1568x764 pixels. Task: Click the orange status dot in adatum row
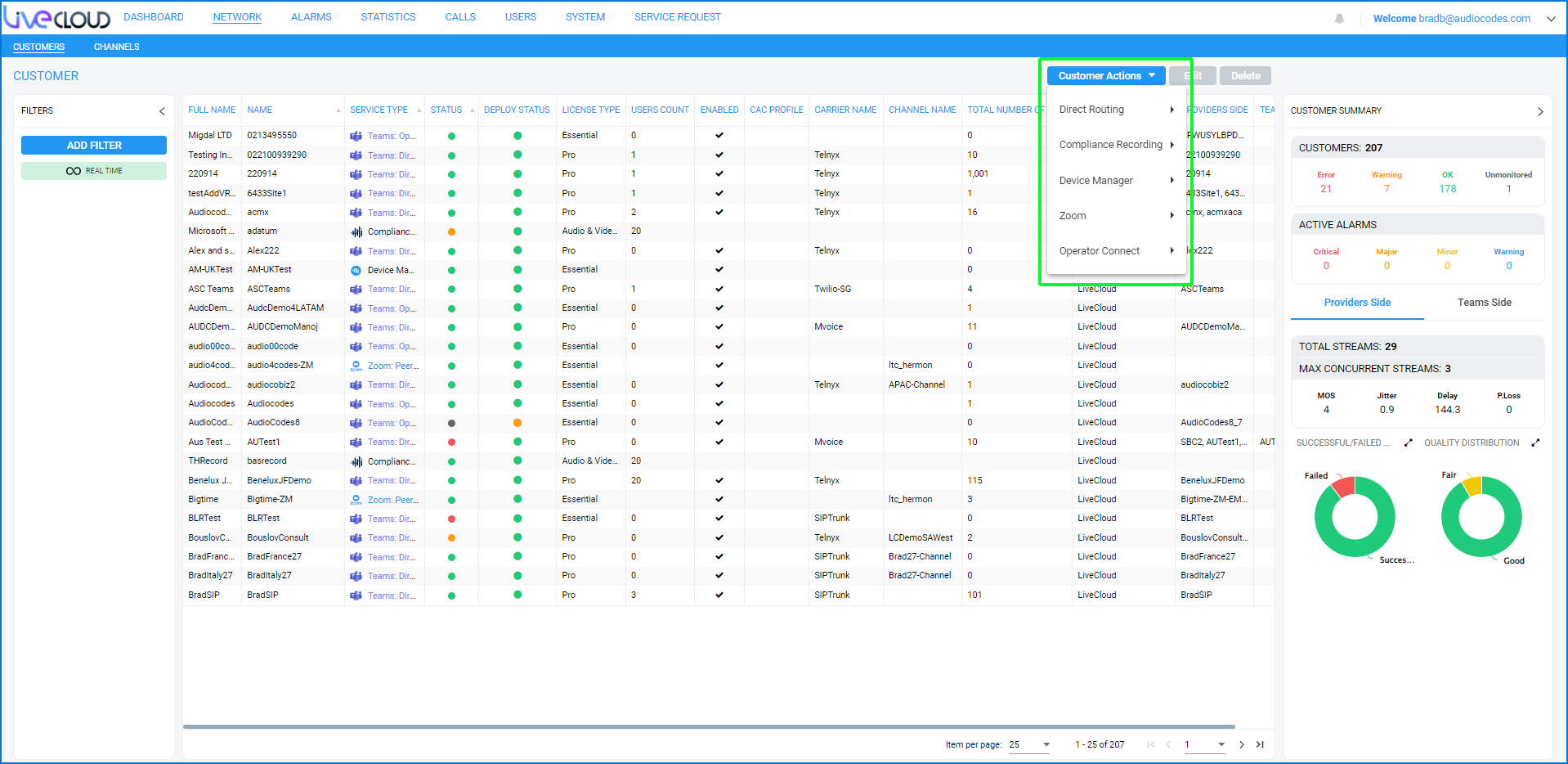pos(451,232)
